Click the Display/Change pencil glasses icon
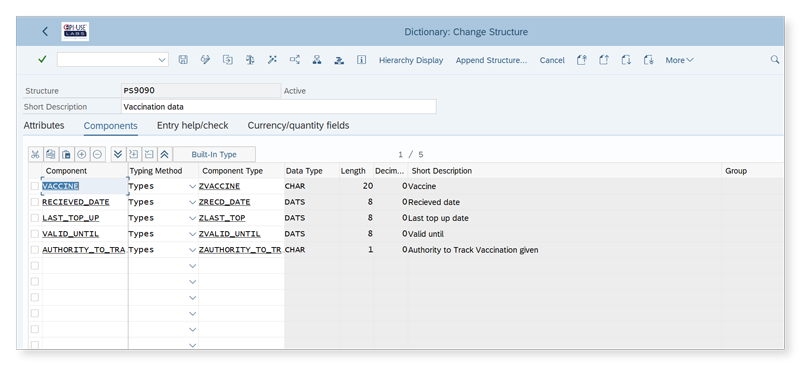The width and height of the screenshot is (800, 365). 206,60
